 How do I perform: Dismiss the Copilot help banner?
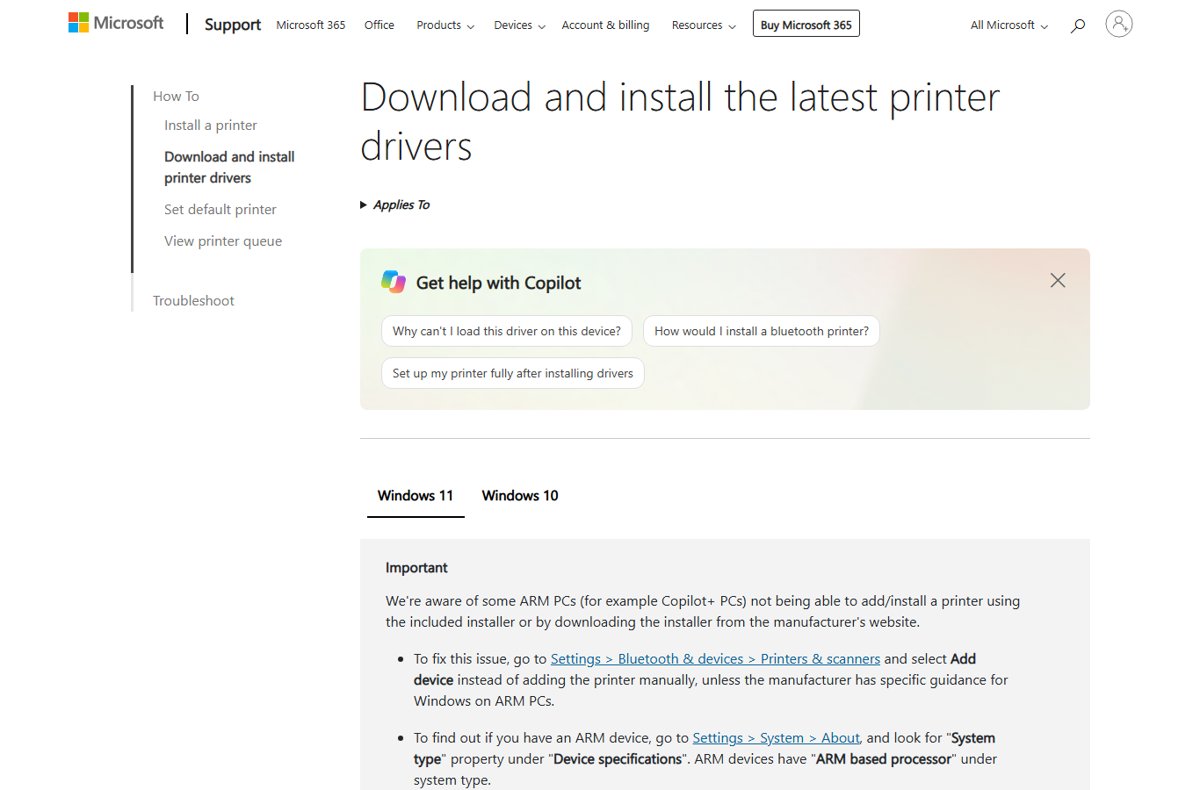[1058, 281]
